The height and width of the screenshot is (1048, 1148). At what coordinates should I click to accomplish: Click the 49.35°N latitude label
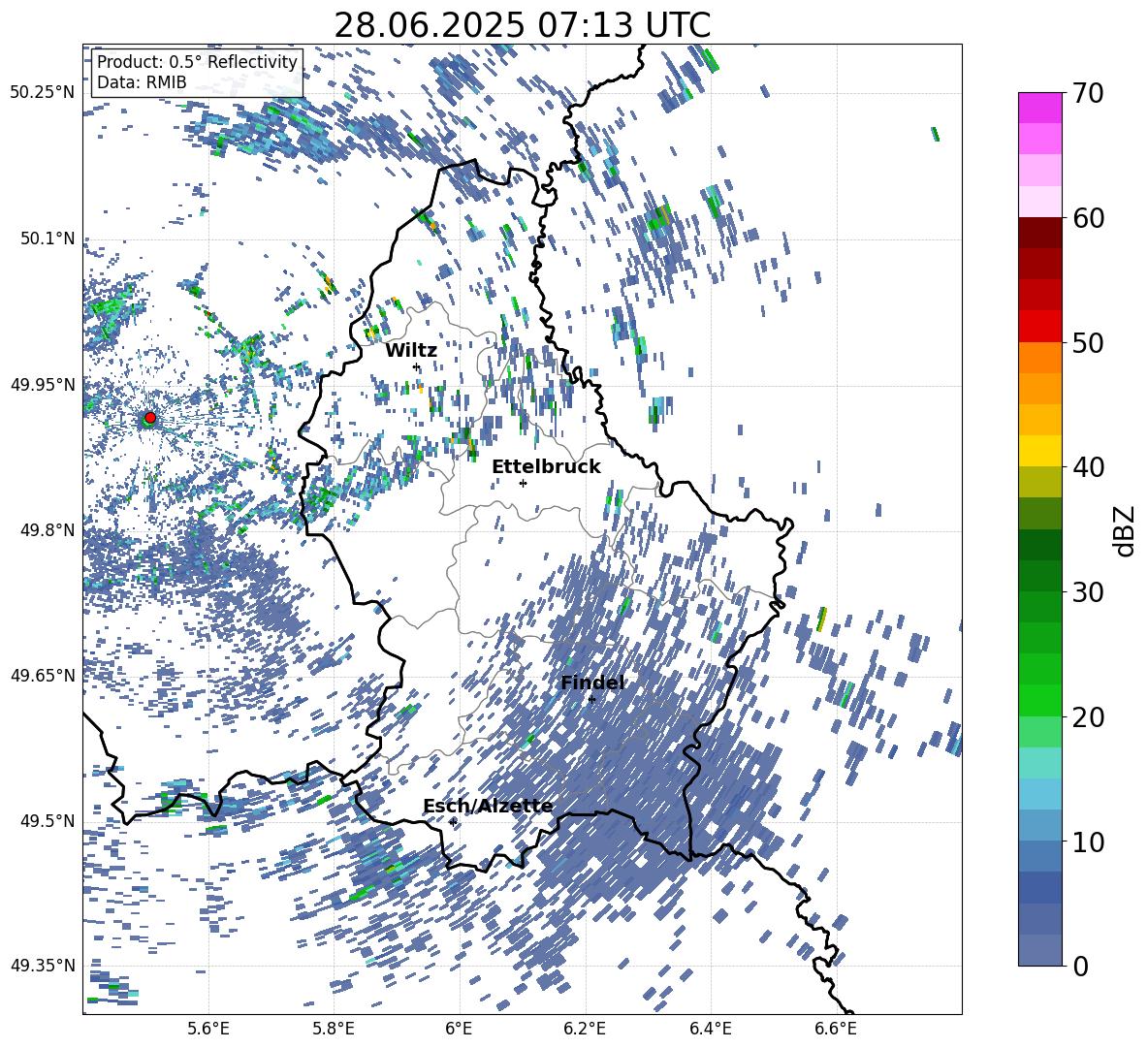tap(43, 966)
